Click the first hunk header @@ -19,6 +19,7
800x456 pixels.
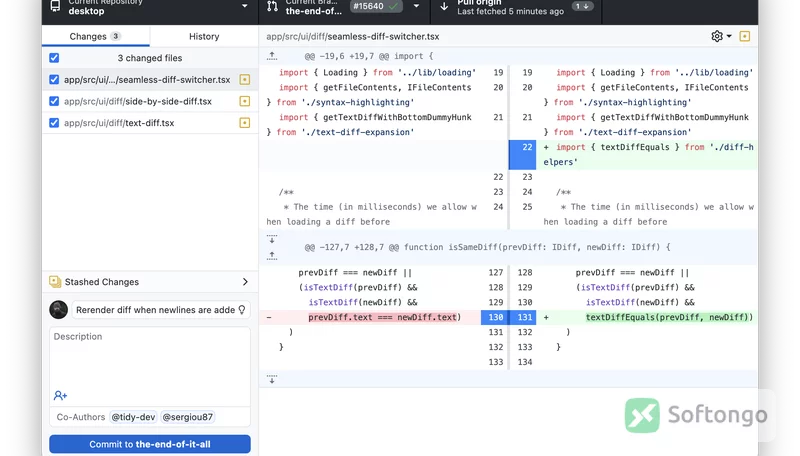point(369,56)
